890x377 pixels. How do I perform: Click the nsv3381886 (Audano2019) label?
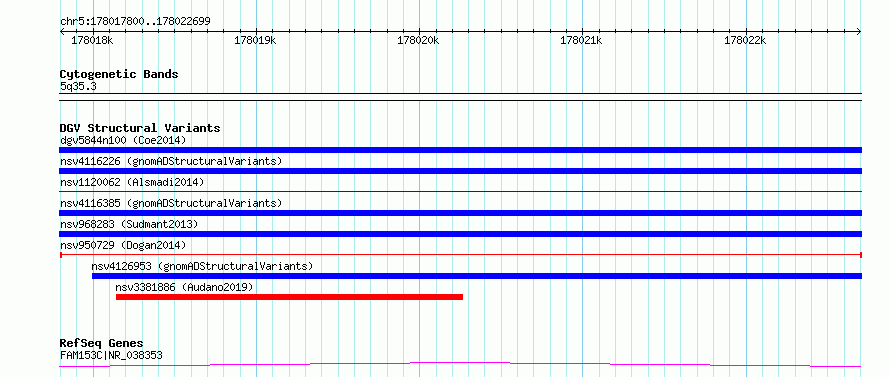[184, 287]
